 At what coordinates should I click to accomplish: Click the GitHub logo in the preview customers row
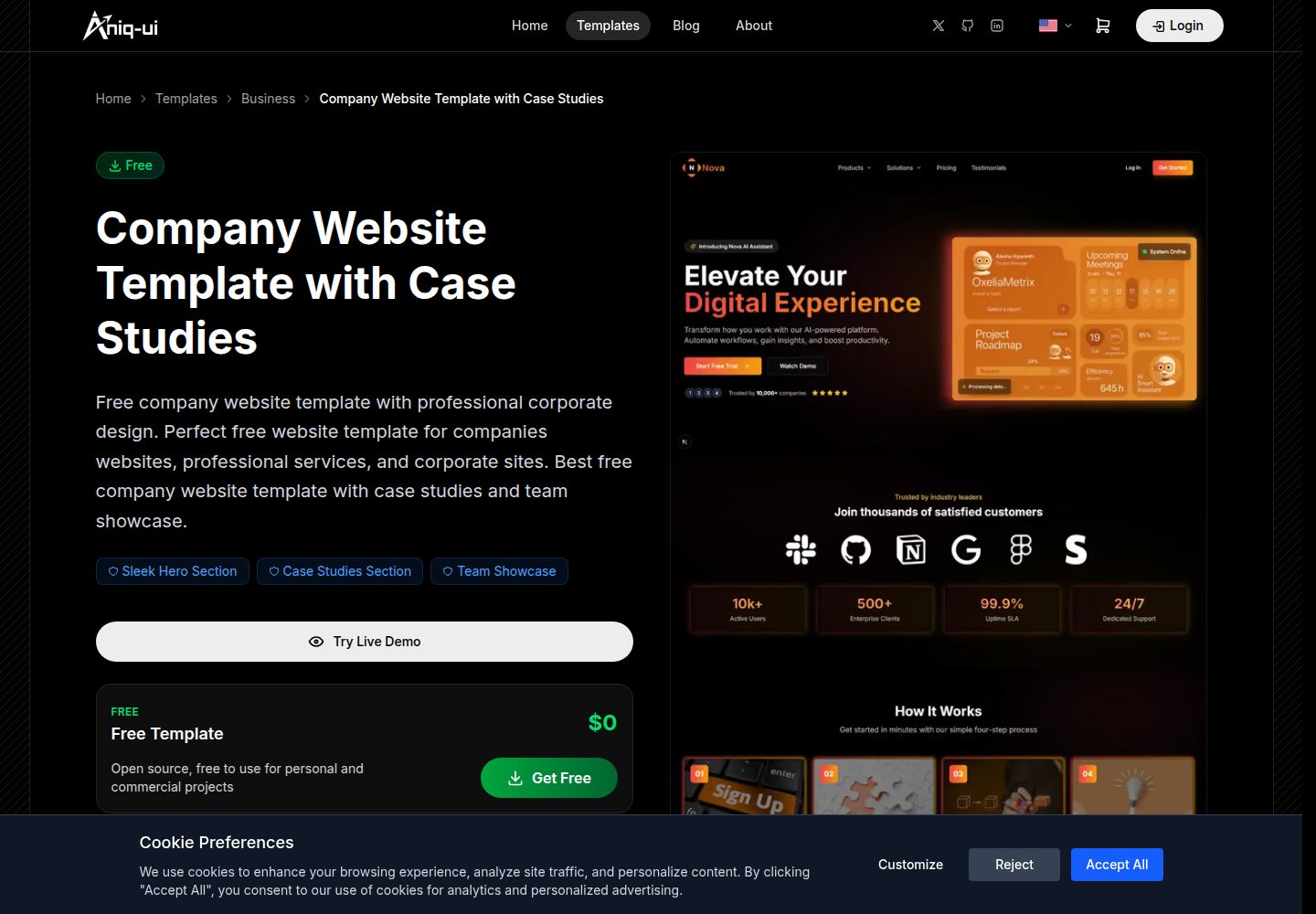pos(856,549)
